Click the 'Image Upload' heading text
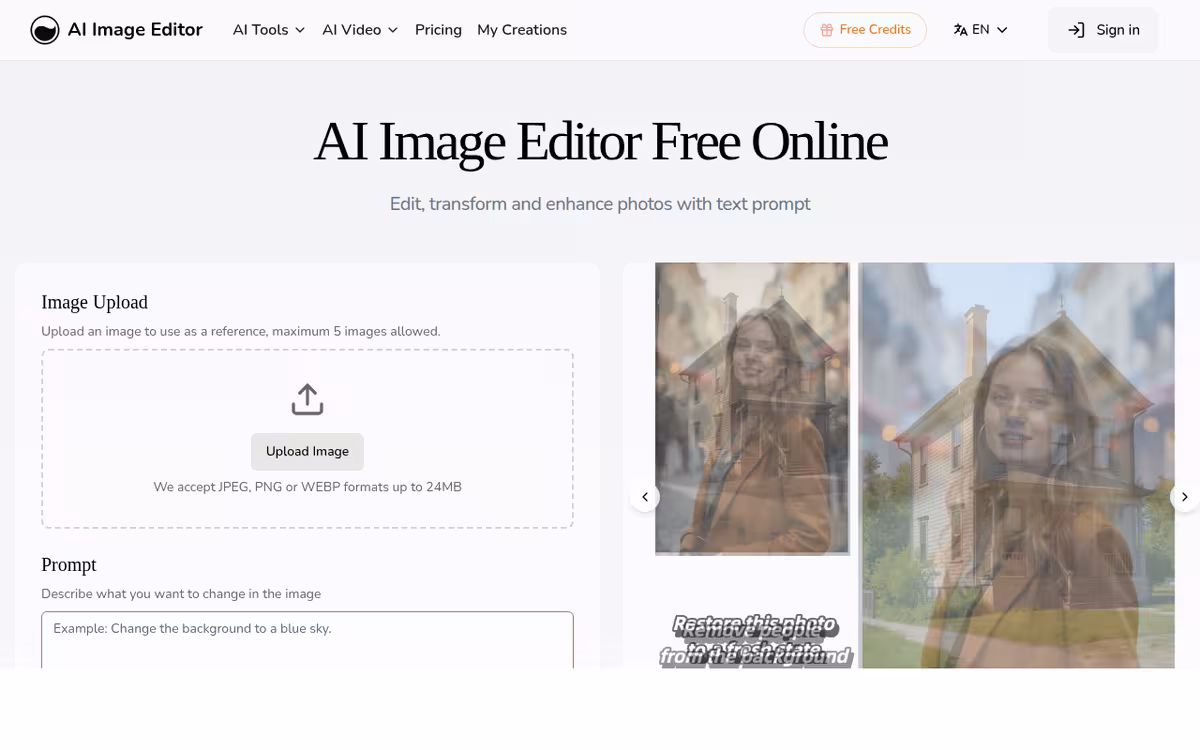Image resolution: width=1200 pixels, height=750 pixels. tap(94, 302)
